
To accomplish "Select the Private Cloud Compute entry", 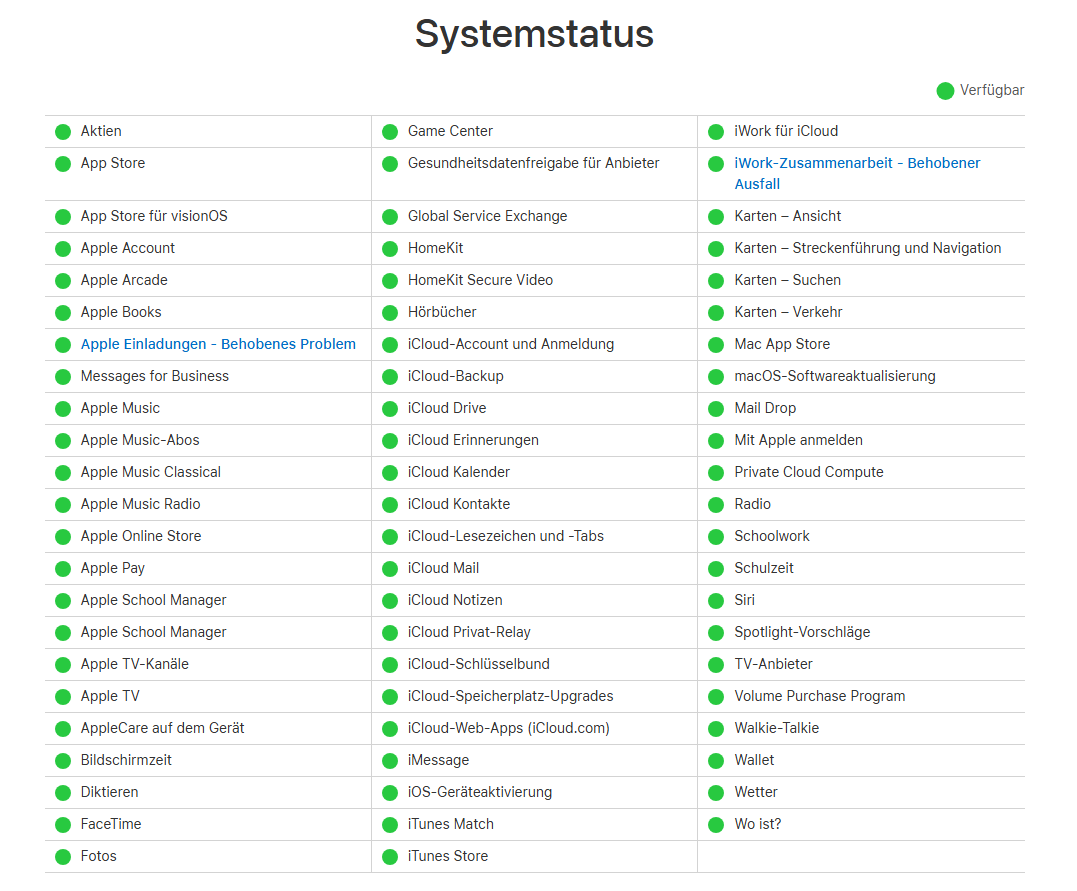I will [808, 472].
